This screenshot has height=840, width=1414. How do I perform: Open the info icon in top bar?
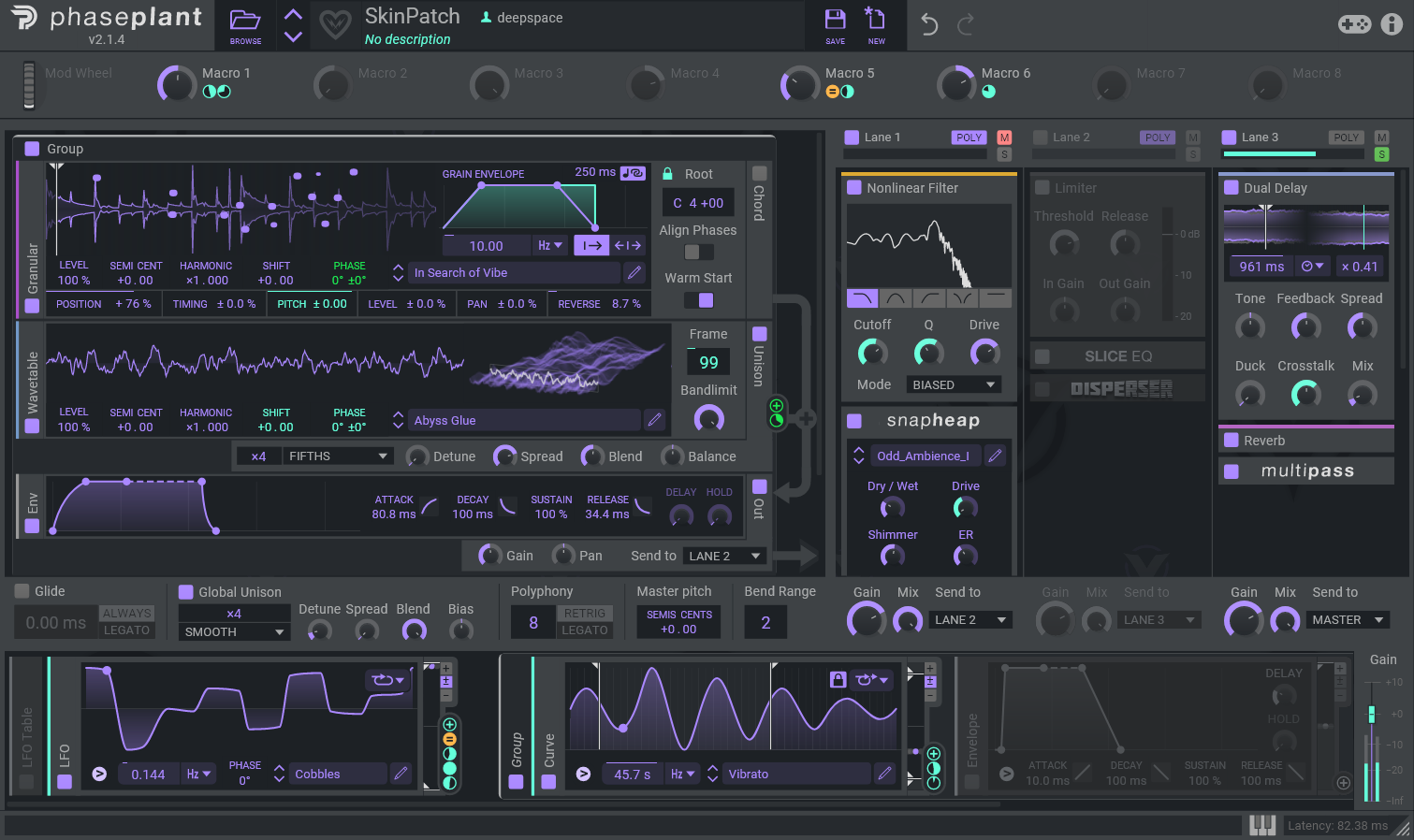[1392, 24]
